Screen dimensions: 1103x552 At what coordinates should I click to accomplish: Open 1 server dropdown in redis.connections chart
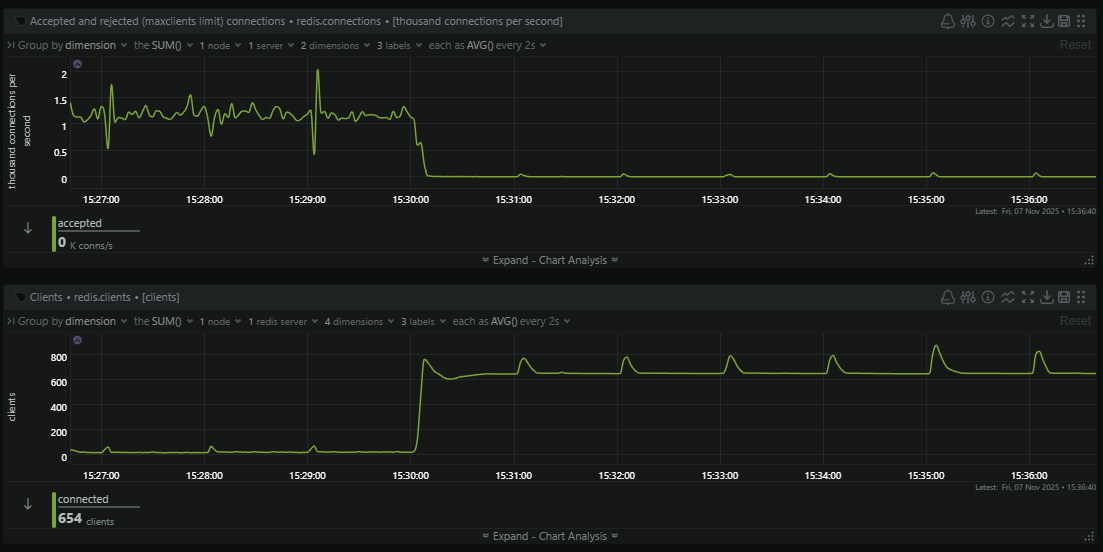pos(270,45)
